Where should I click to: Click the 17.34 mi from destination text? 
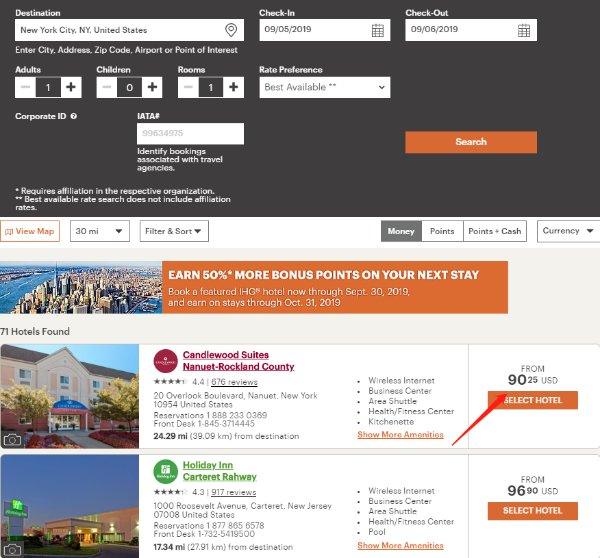pyautogui.click(x=223, y=547)
